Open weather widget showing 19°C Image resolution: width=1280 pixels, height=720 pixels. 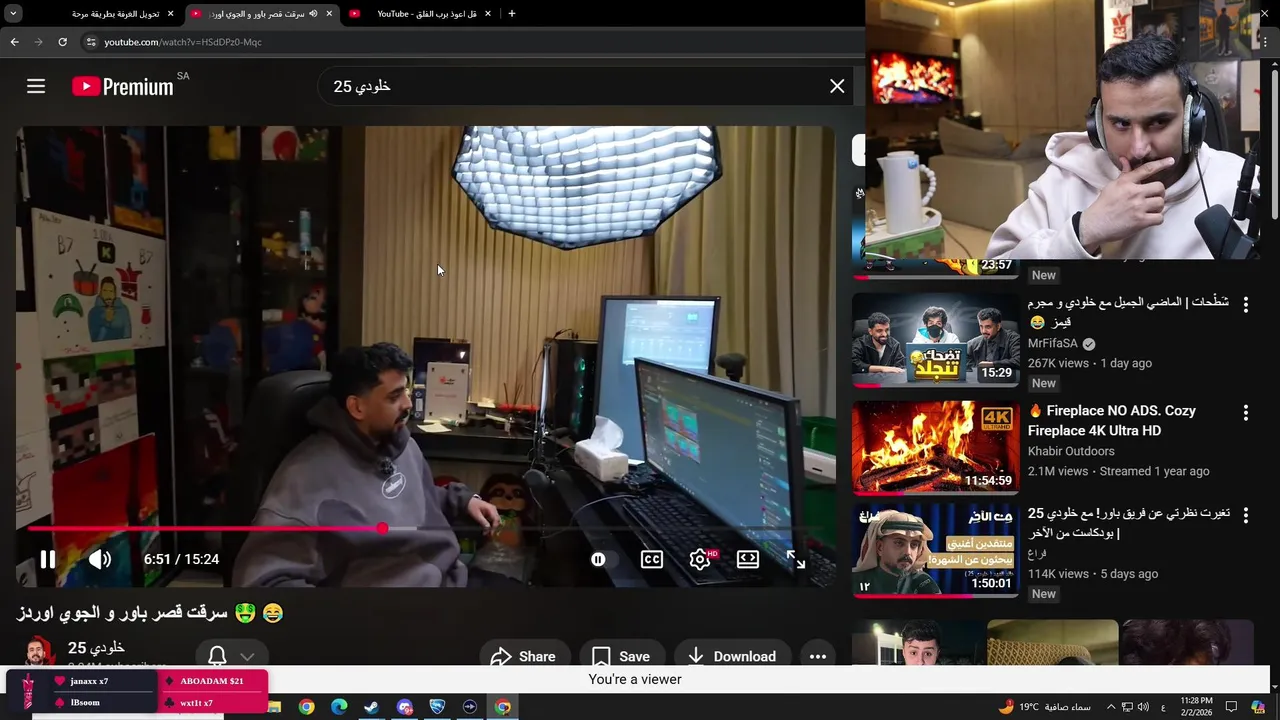pyautogui.click(x=1042, y=707)
